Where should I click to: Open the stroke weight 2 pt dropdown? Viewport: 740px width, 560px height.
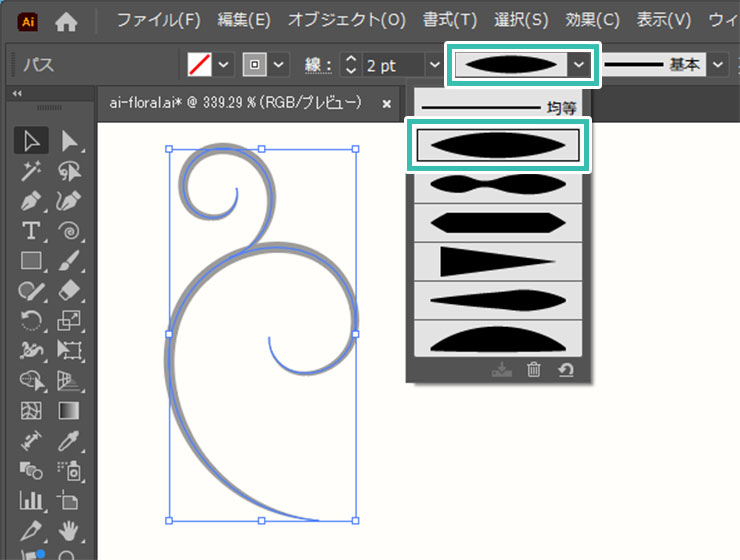[434, 65]
